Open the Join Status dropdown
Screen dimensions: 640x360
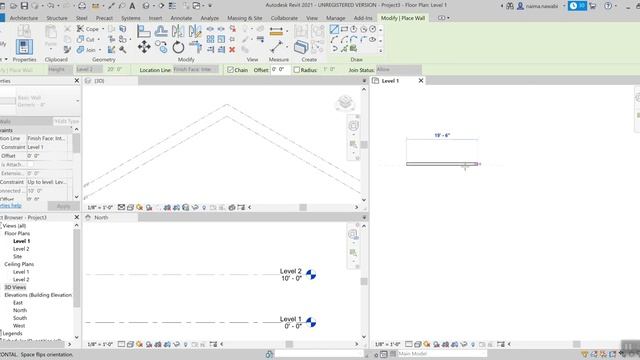(398, 69)
